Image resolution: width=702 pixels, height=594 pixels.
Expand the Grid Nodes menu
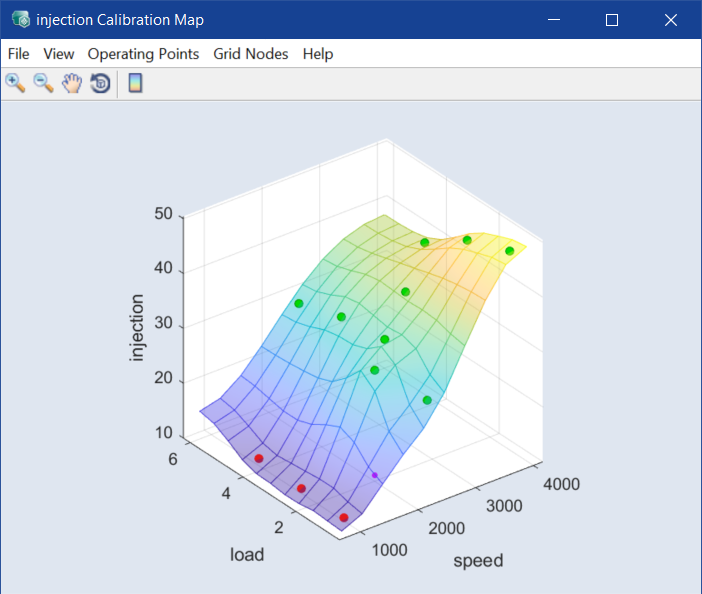tap(250, 54)
